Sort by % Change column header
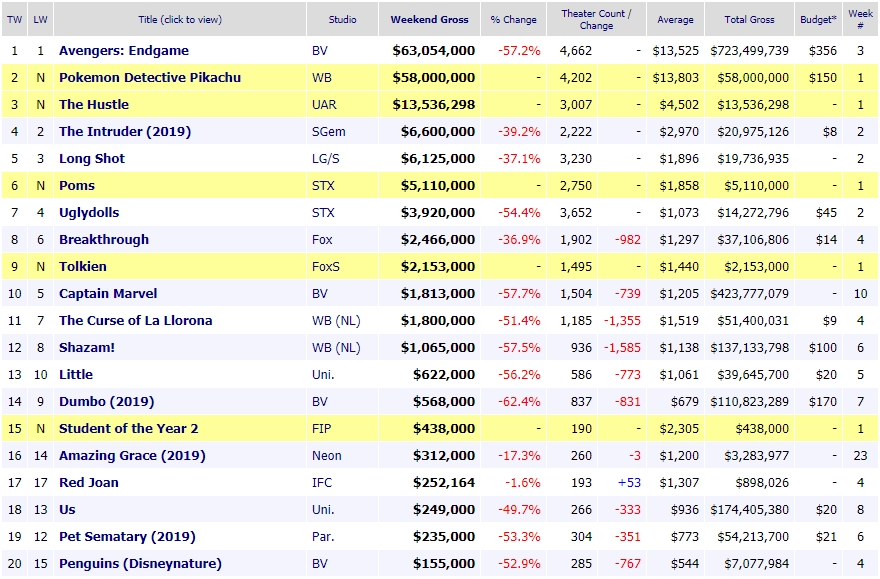The image size is (880, 579). tap(514, 20)
